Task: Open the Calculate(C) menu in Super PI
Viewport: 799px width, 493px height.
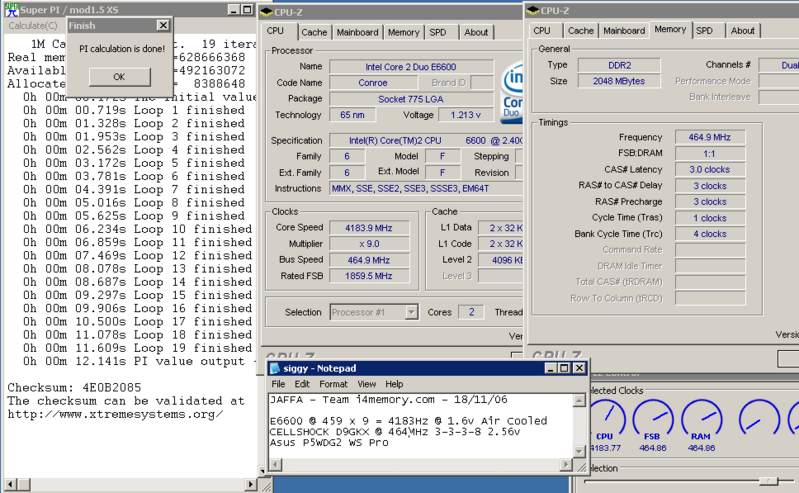Action: click(x=33, y=25)
